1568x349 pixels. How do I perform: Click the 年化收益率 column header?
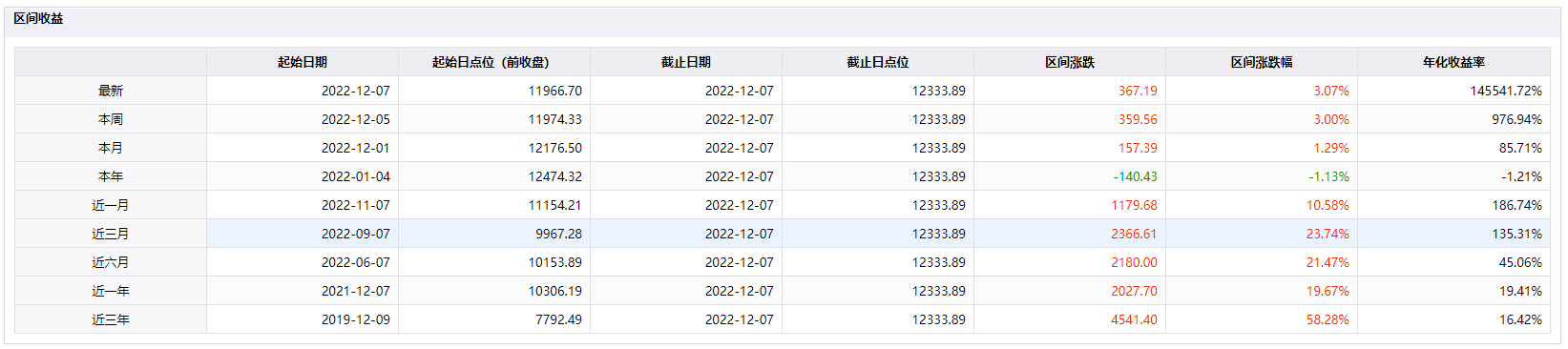[x=1453, y=62]
